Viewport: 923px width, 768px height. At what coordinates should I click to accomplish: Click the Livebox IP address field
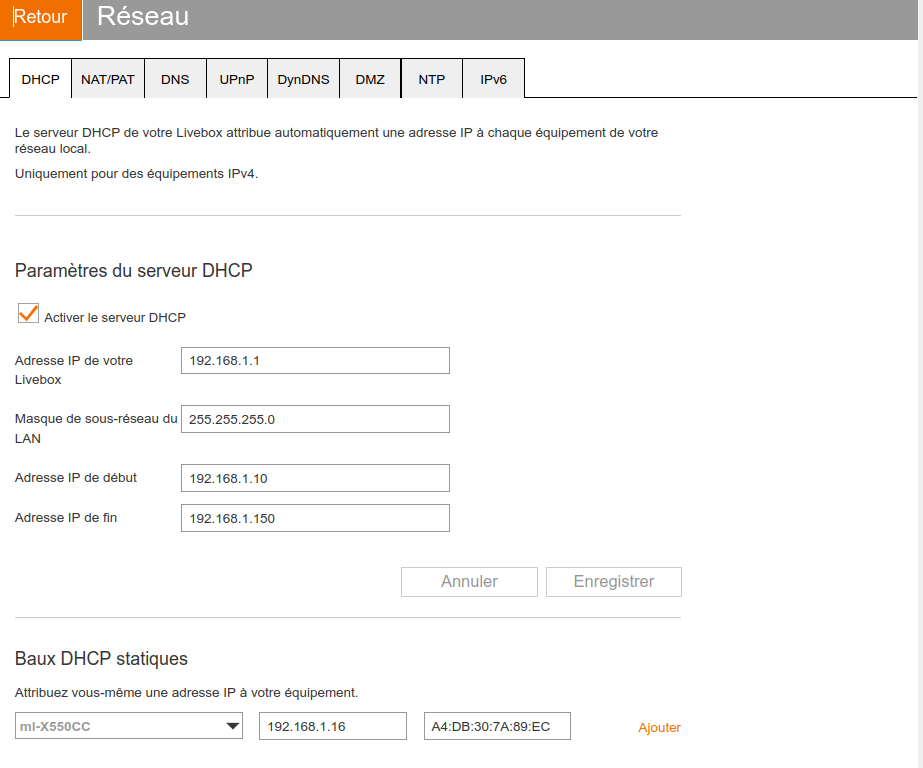pyautogui.click(x=315, y=361)
